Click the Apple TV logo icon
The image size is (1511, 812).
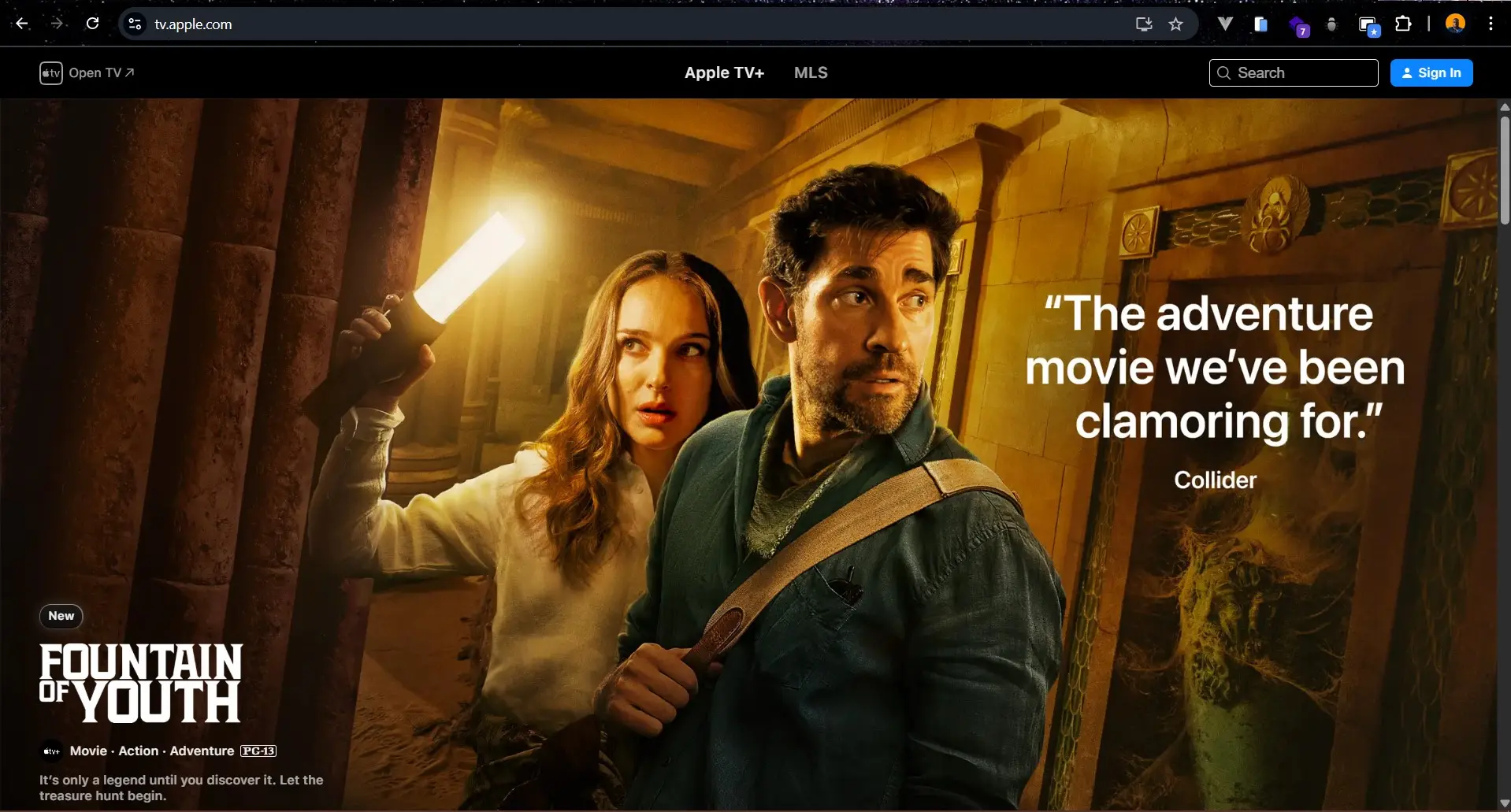click(x=51, y=73)
